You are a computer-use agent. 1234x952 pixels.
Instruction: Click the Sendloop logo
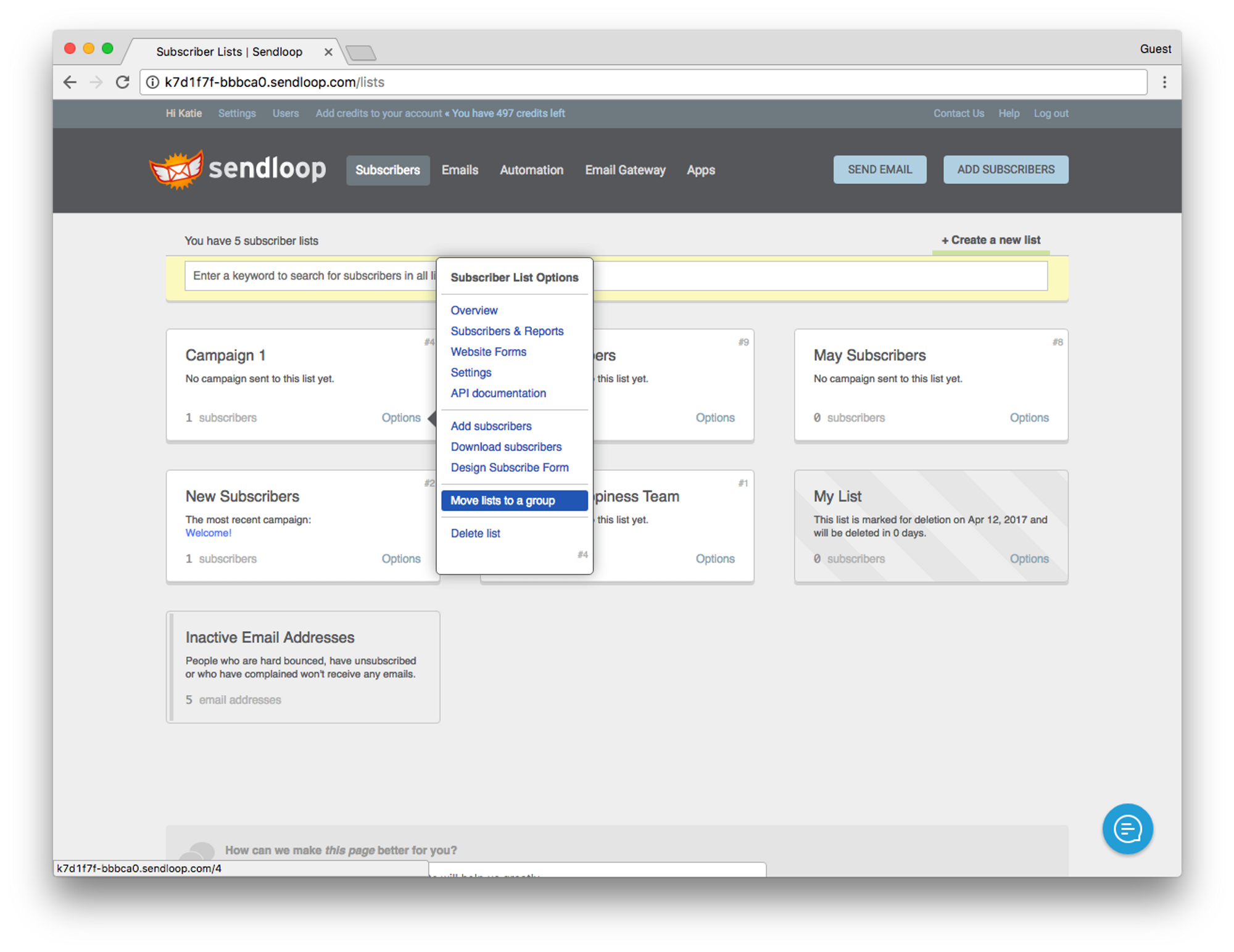click(x=237, y=169)
